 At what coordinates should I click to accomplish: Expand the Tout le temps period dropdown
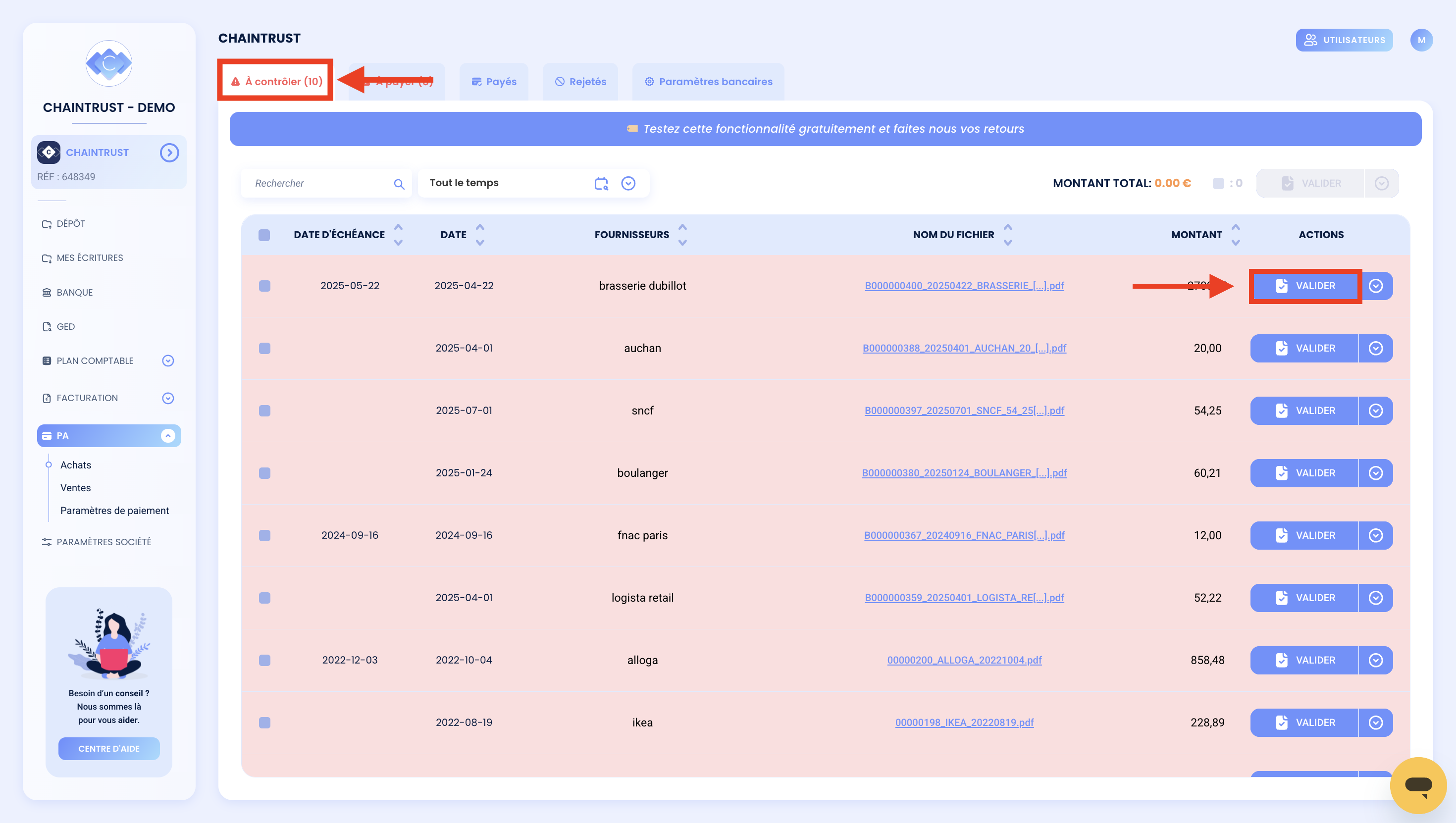(x=628, y=183)
